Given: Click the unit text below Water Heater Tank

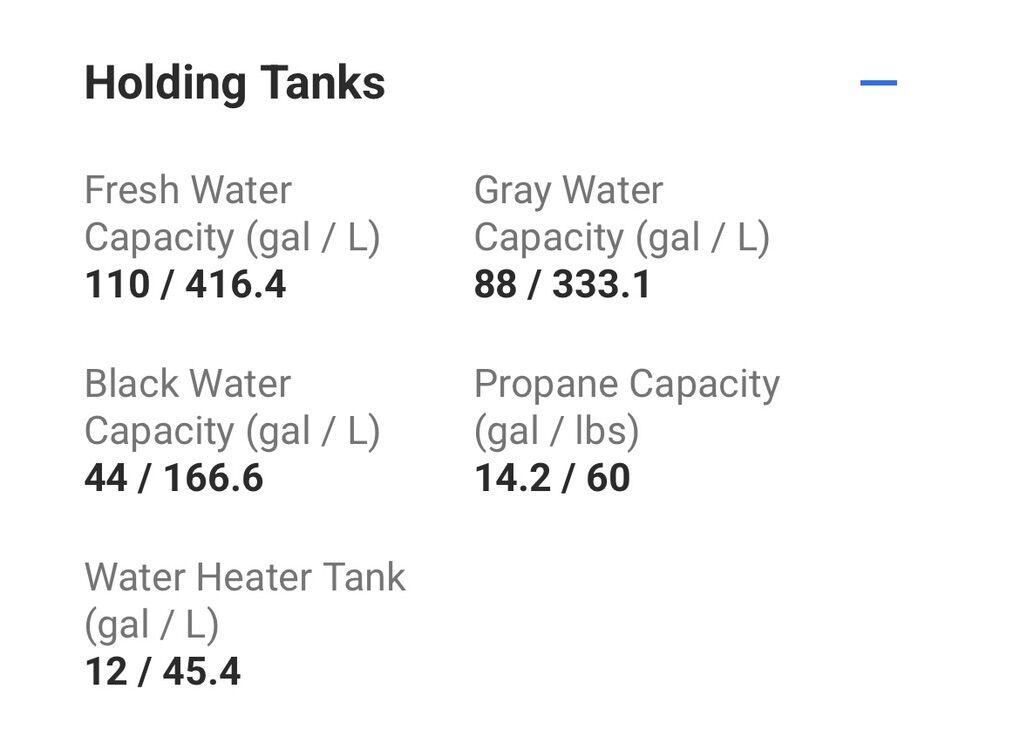Looking at the screenshot, I should [152, 625].
